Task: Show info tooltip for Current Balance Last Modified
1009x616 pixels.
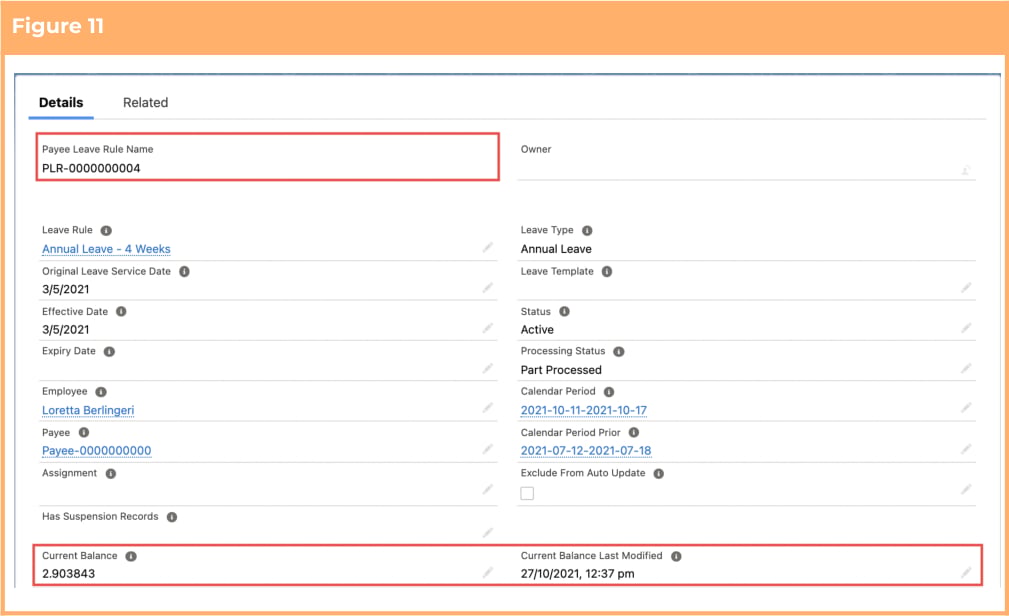Action: click(676, 556)
